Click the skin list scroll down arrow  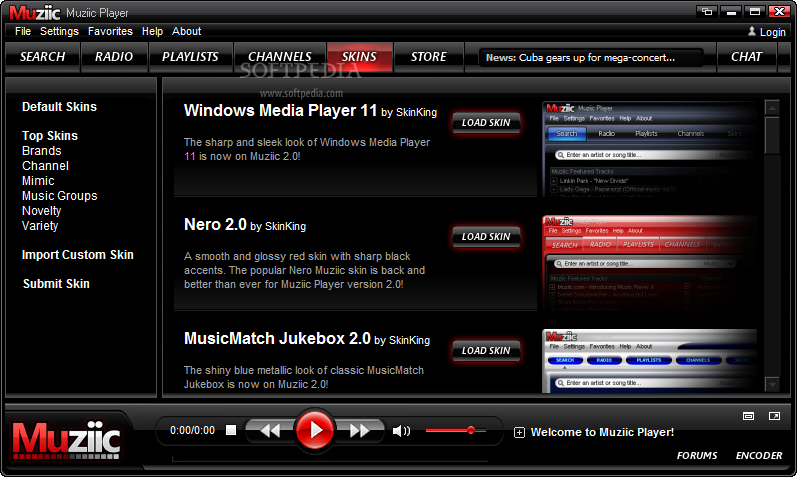[772, 384]
